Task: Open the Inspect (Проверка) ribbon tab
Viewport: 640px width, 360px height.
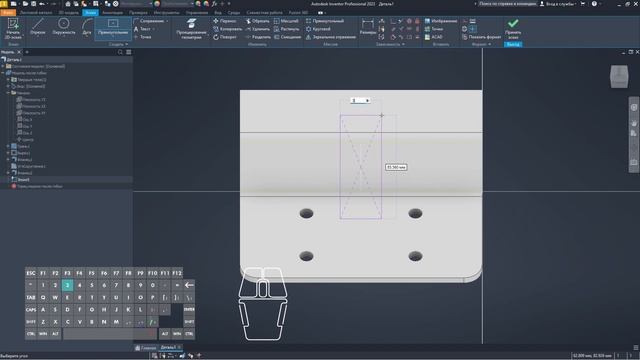Action: tap(138, 13)
